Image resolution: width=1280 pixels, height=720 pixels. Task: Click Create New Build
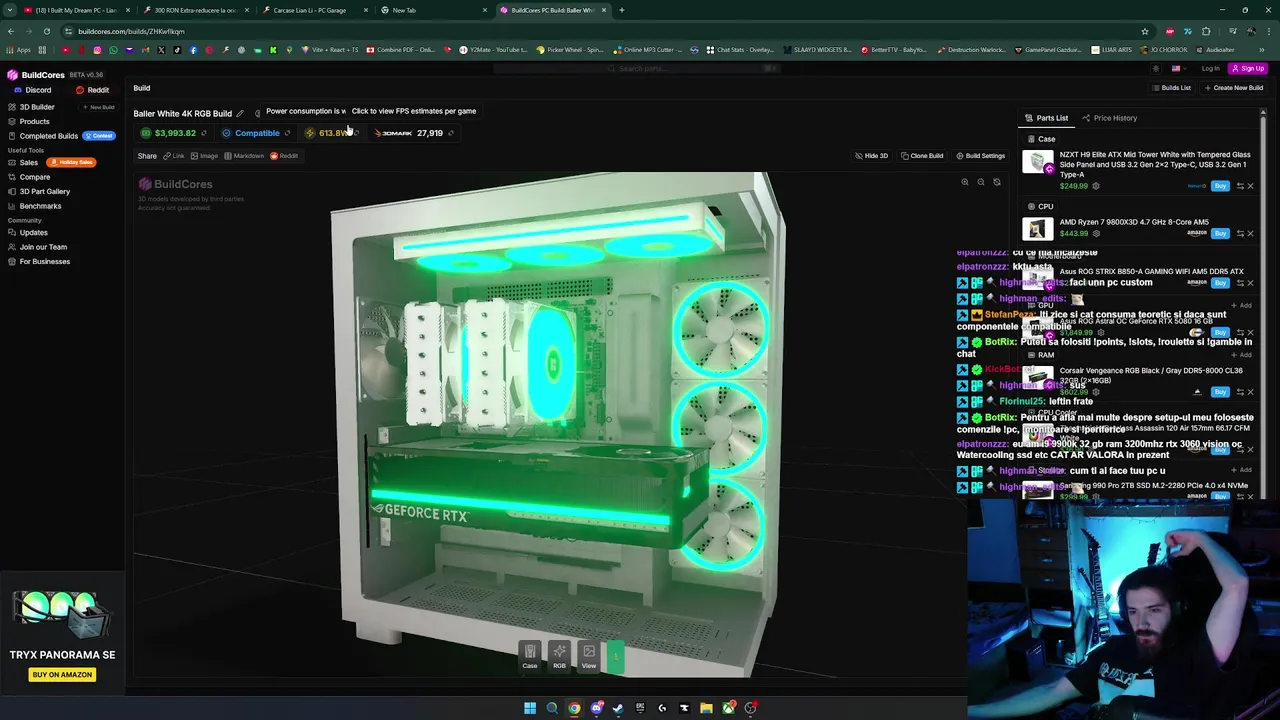(x=1233, y=88)
